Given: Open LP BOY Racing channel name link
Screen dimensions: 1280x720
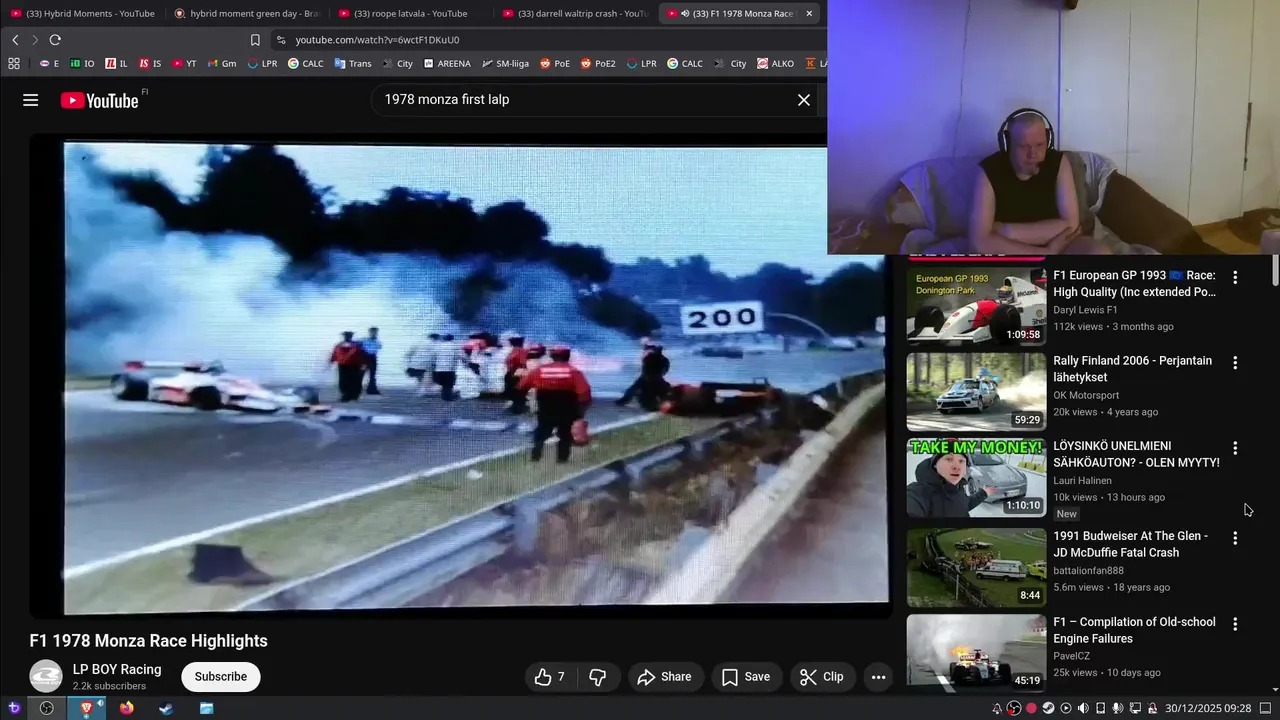Looking at the screenshot, I should click(x=117, y=669).
